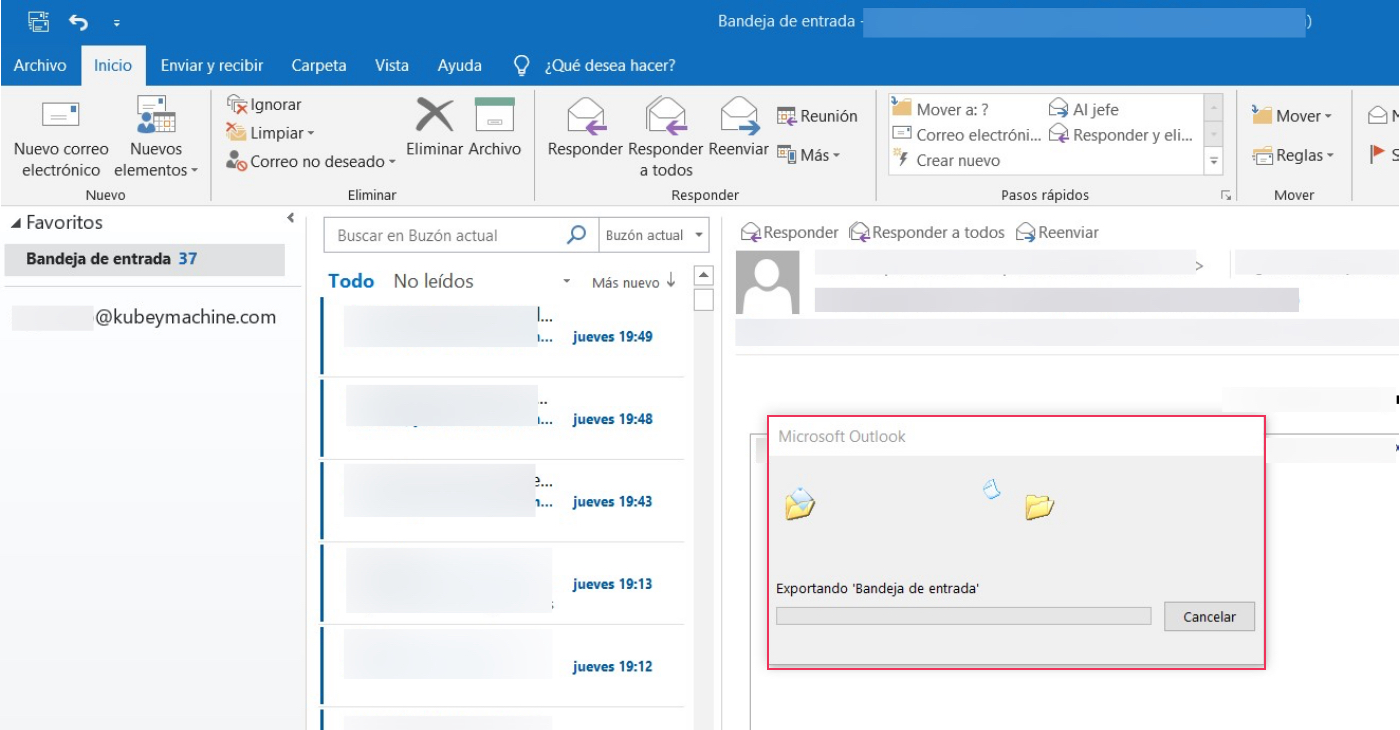Open the Reglas dropdown menu
This screenshot has width=1400, height=730.
tap(1292, 155)
